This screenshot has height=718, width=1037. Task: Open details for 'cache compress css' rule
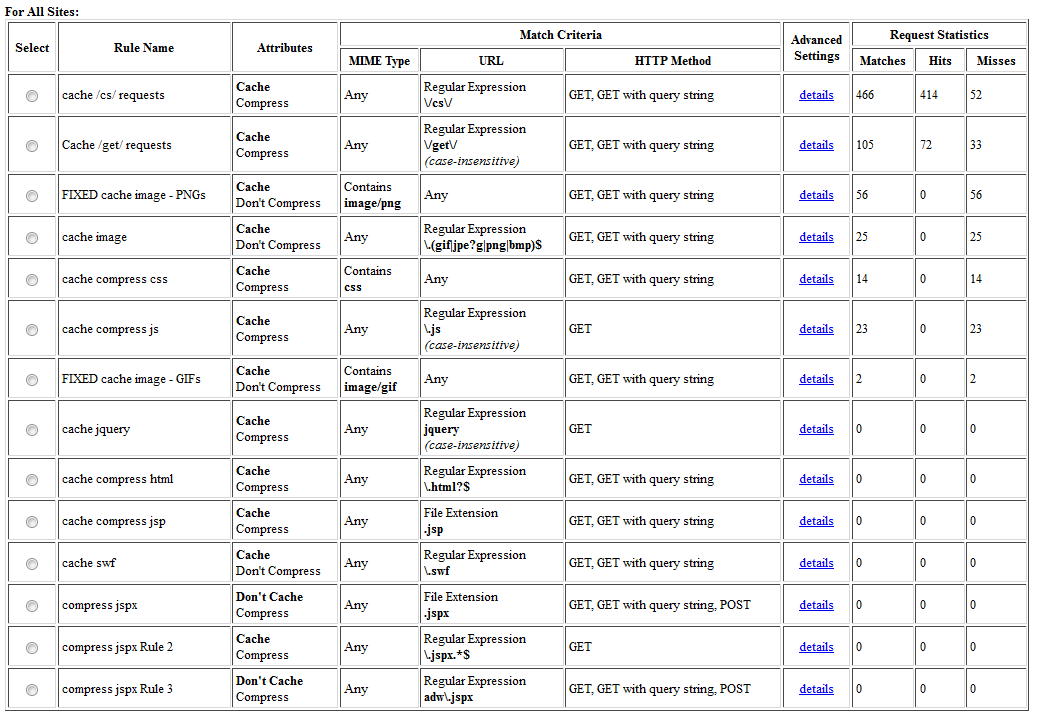click(816, 279)
